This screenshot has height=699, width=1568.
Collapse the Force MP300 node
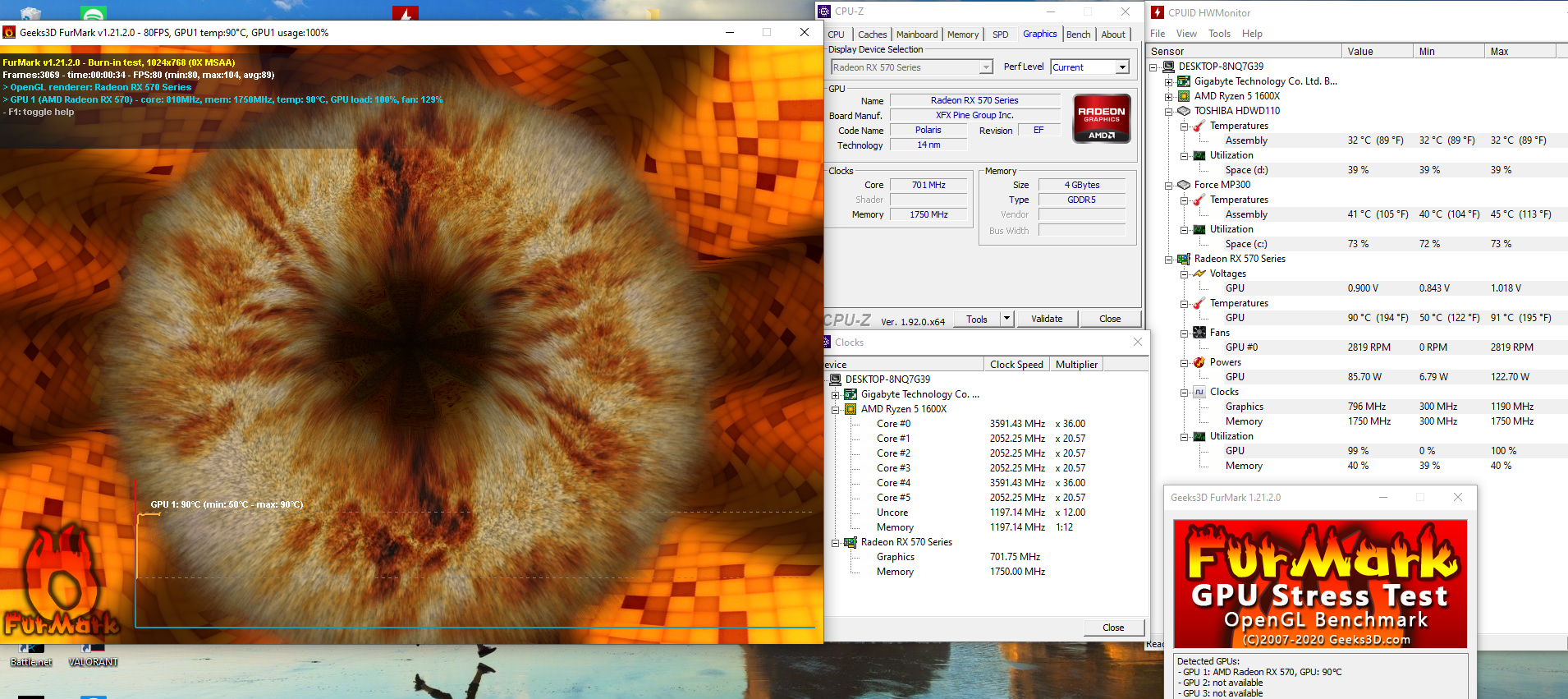[1169, 185]
